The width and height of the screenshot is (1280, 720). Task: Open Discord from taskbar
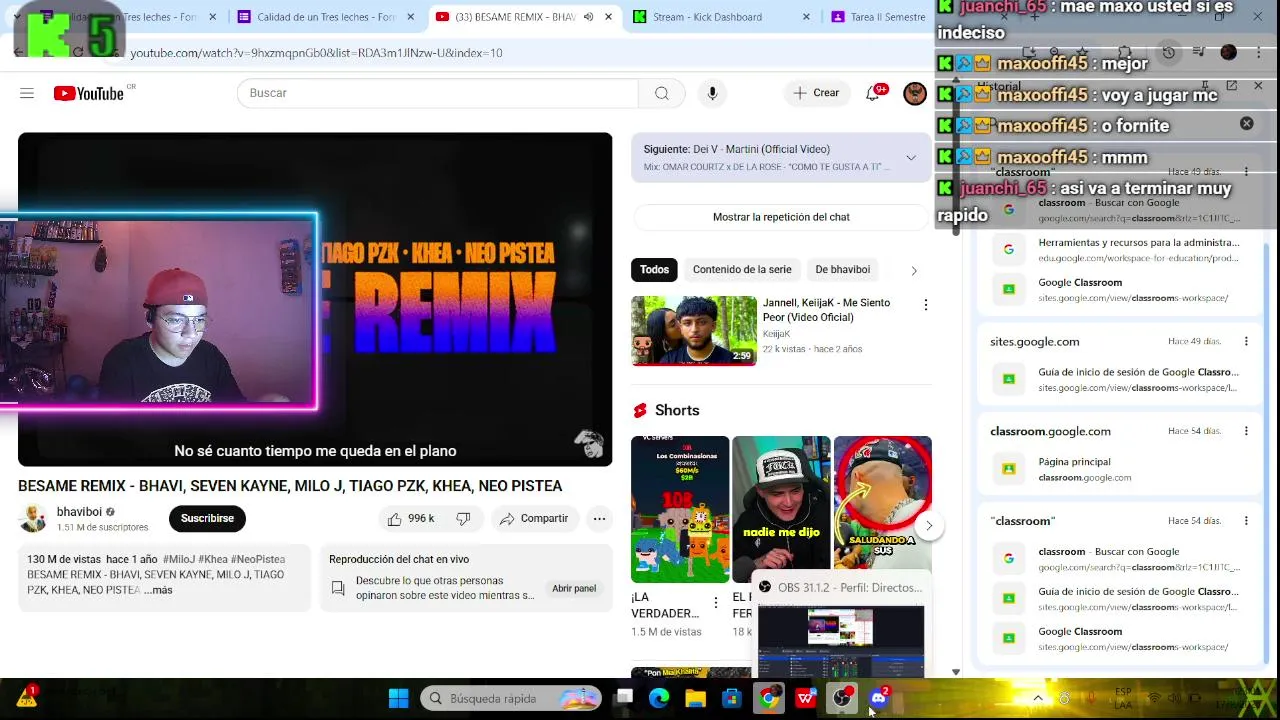(x=878, y=698)
